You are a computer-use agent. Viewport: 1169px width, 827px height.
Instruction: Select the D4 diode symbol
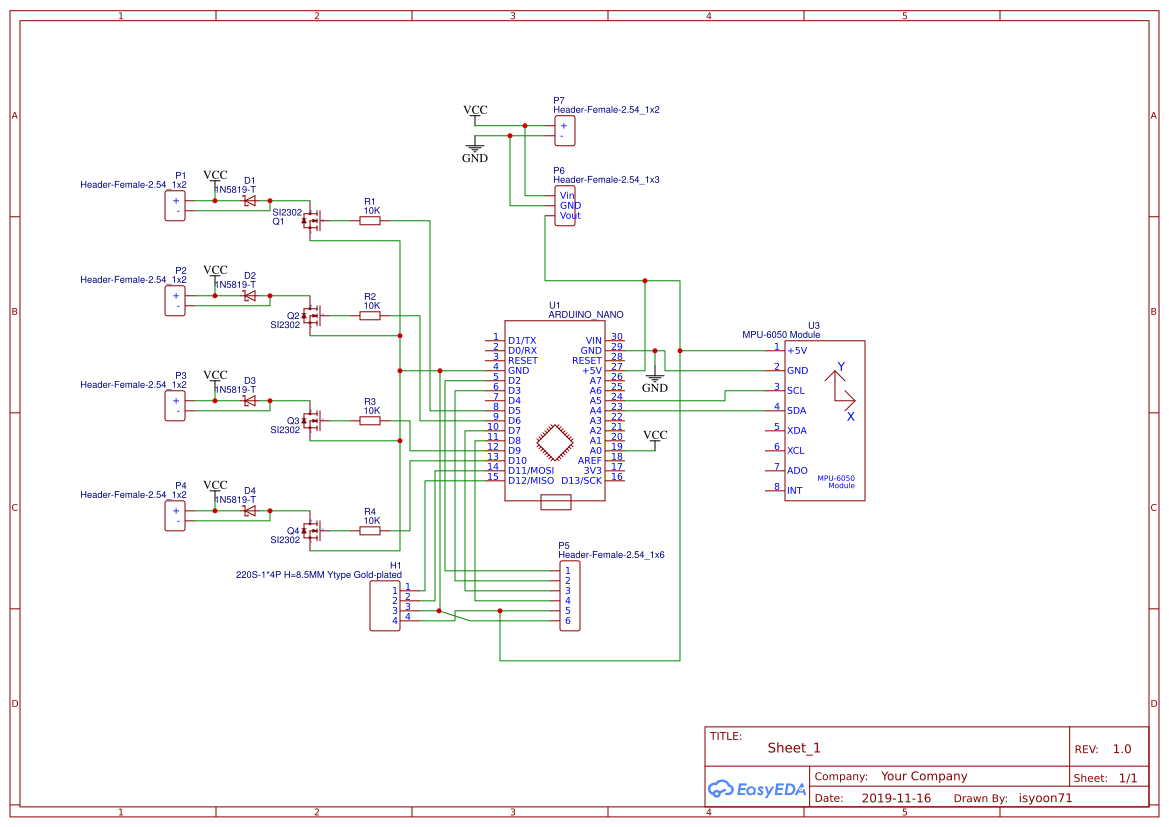(x=250, y=511)
